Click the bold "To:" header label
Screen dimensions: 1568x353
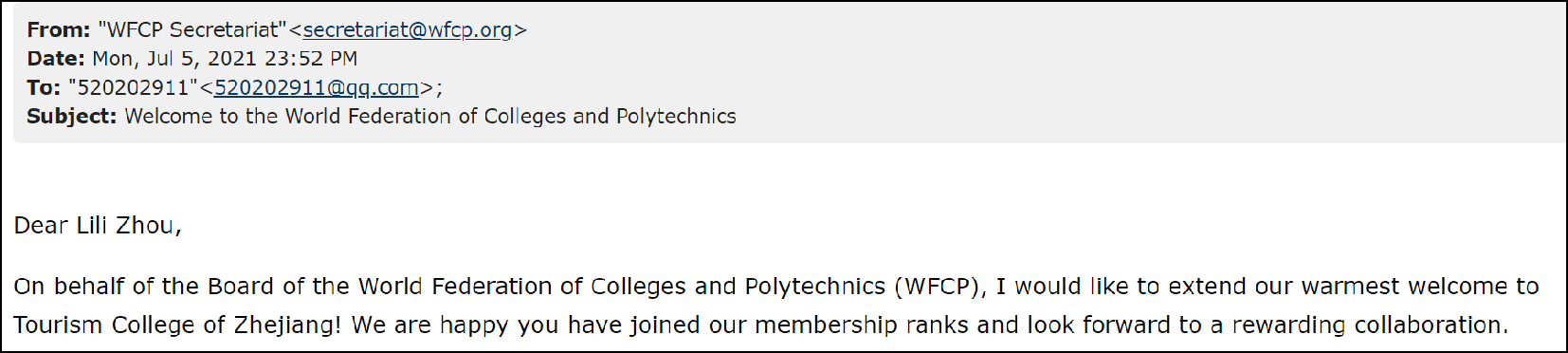coord(44,88)
